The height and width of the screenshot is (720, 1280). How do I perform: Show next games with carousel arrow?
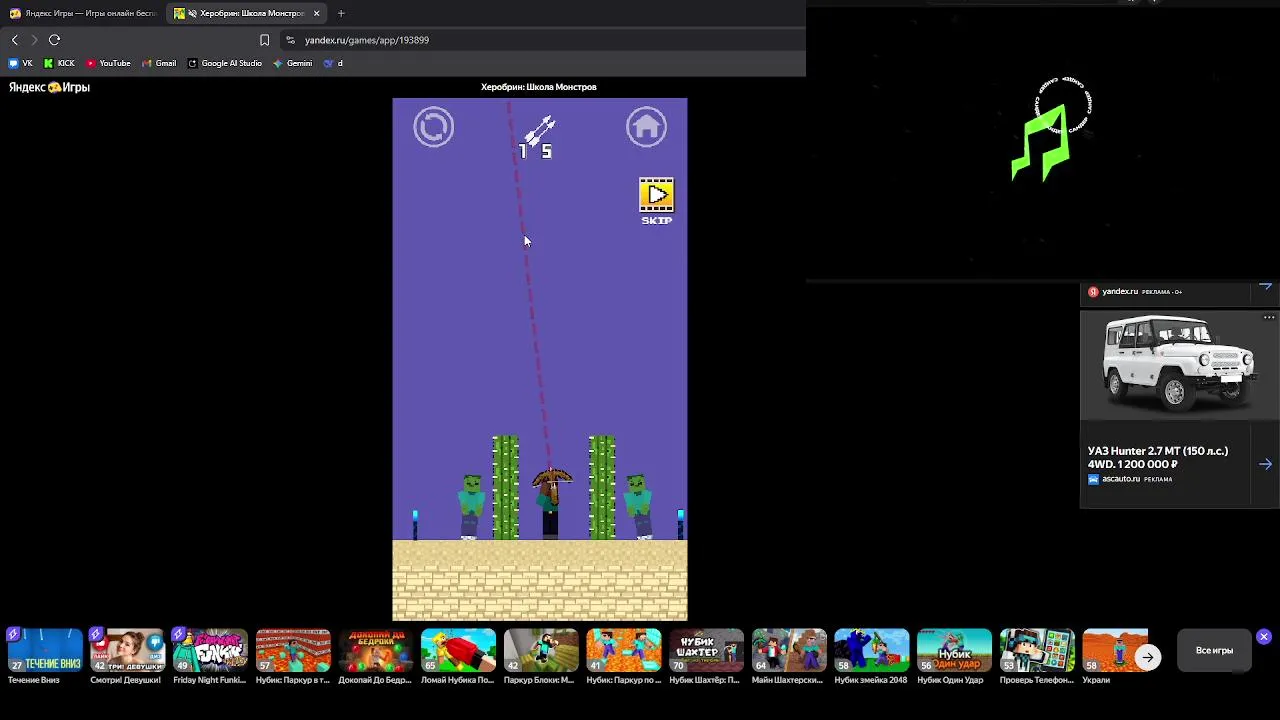pos(1148,657)
